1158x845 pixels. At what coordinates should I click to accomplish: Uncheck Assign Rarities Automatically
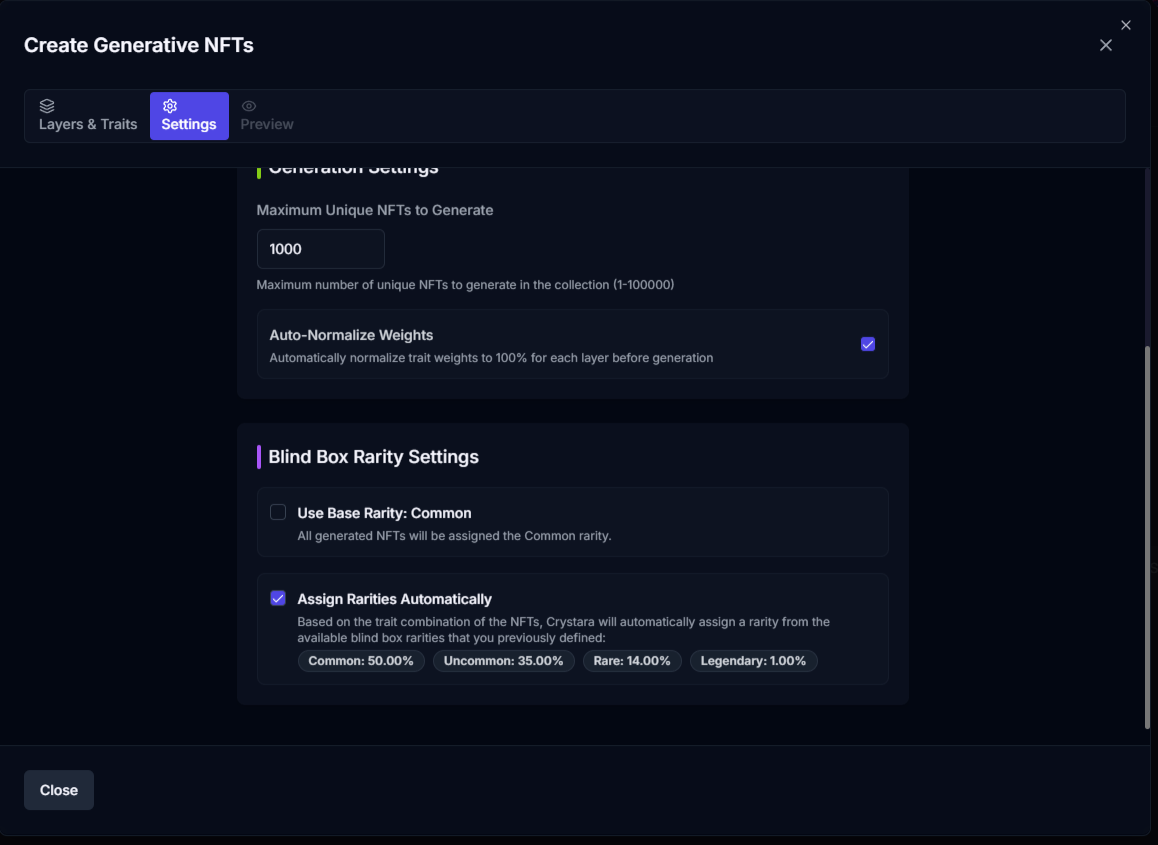click(x=278, y=598)
